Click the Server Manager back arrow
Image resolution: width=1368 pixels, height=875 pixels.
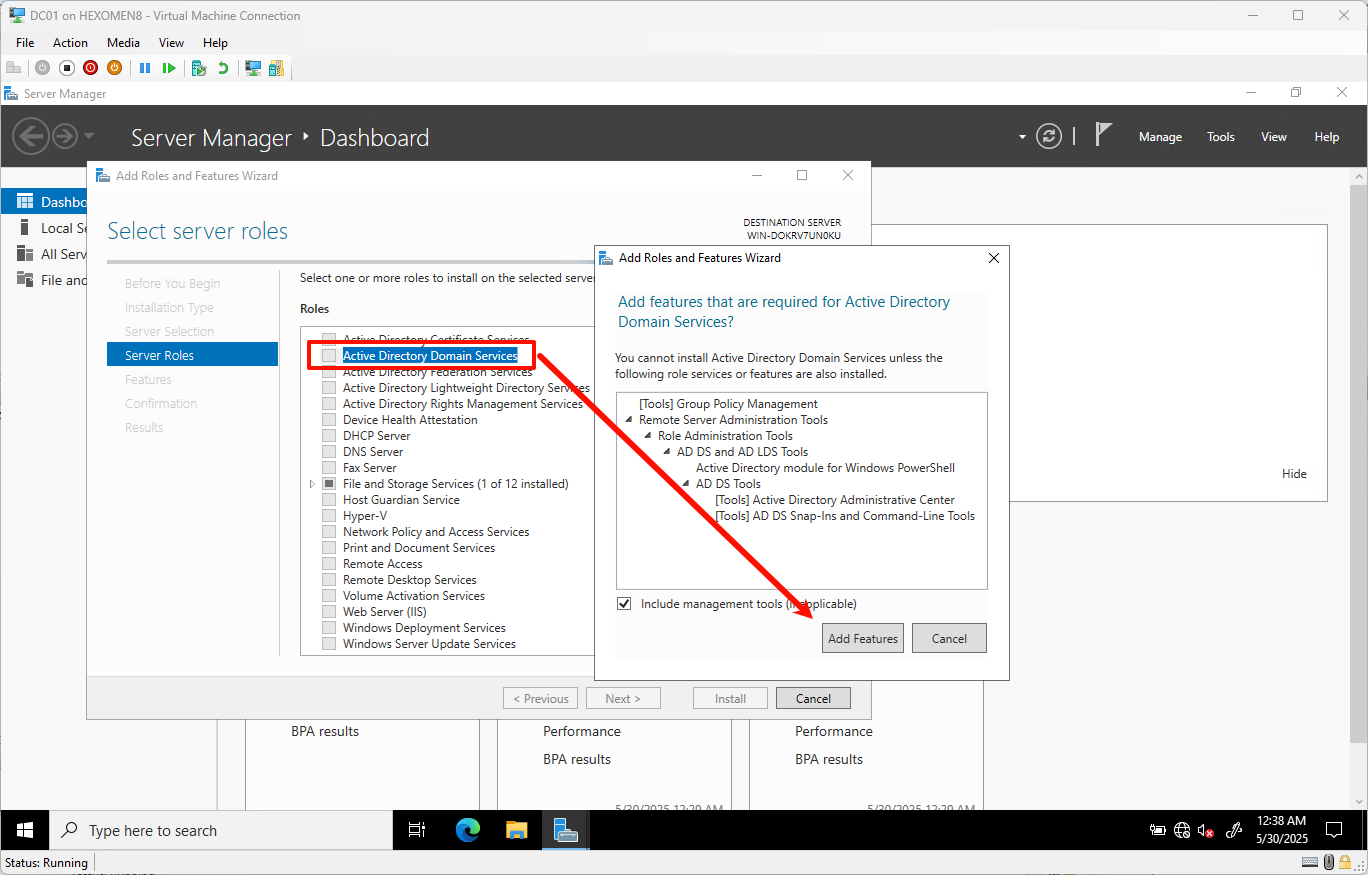31,136
